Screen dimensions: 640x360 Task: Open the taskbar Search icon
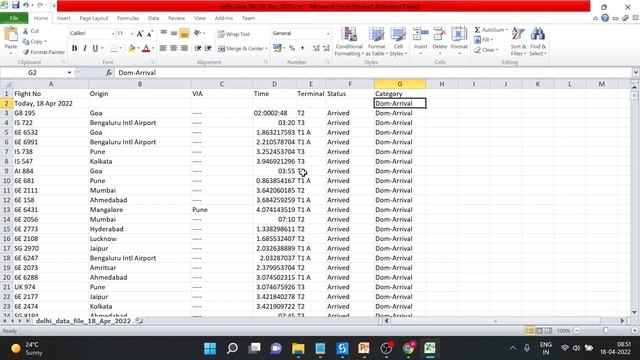click(232, 349)
